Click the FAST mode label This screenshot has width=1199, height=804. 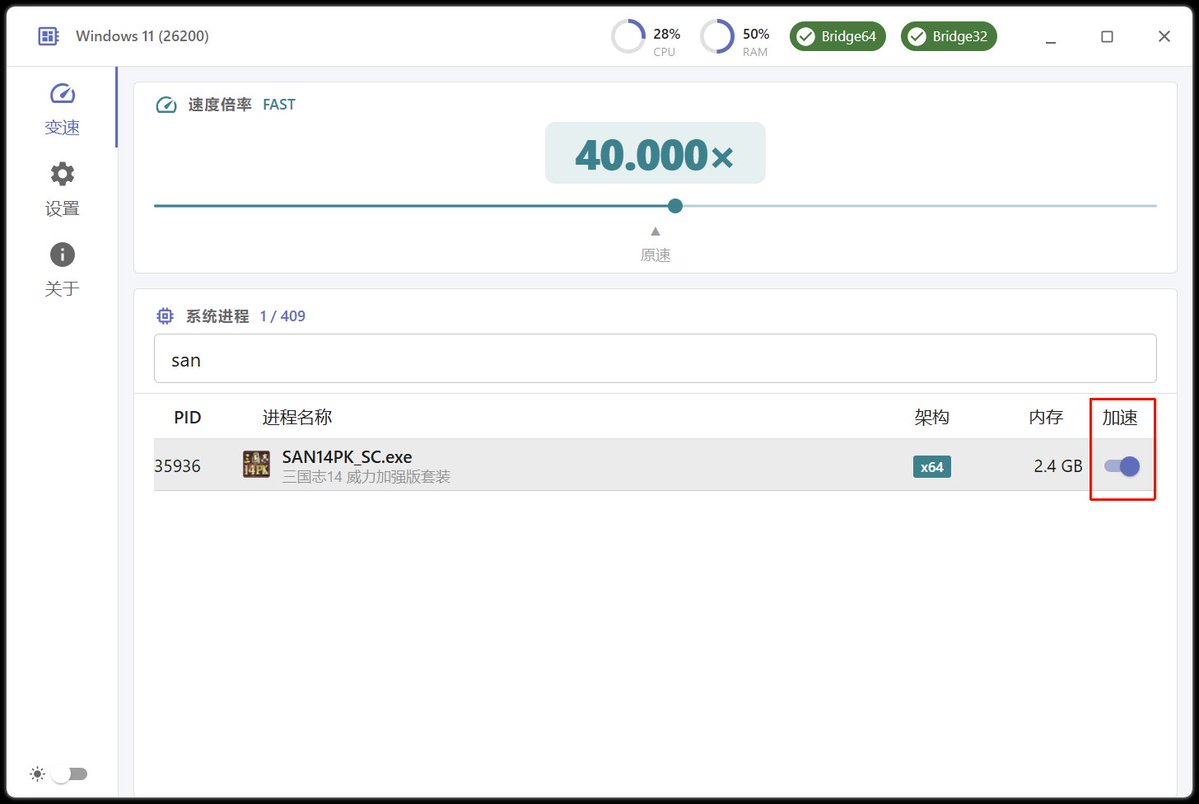click(x=278, y=105)
